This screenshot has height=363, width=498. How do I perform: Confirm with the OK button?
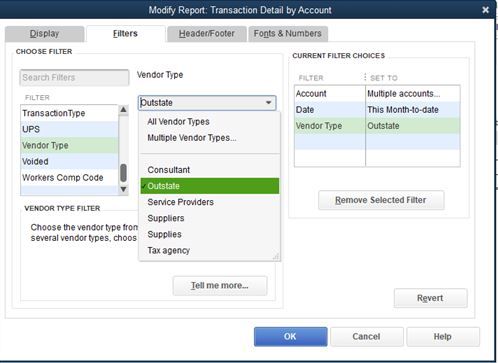(x=290, y=337)
